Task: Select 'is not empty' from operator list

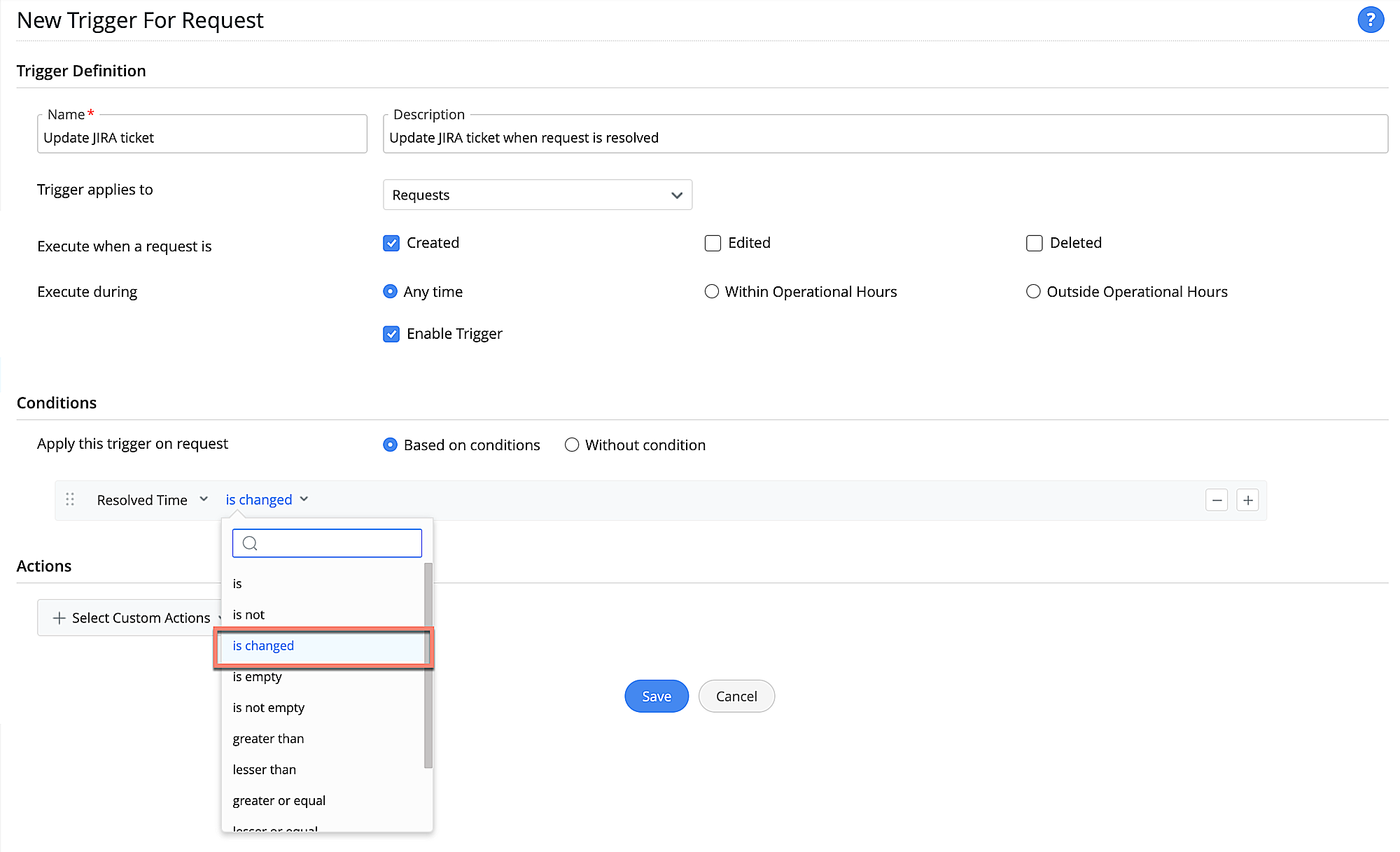Action: 269,707
